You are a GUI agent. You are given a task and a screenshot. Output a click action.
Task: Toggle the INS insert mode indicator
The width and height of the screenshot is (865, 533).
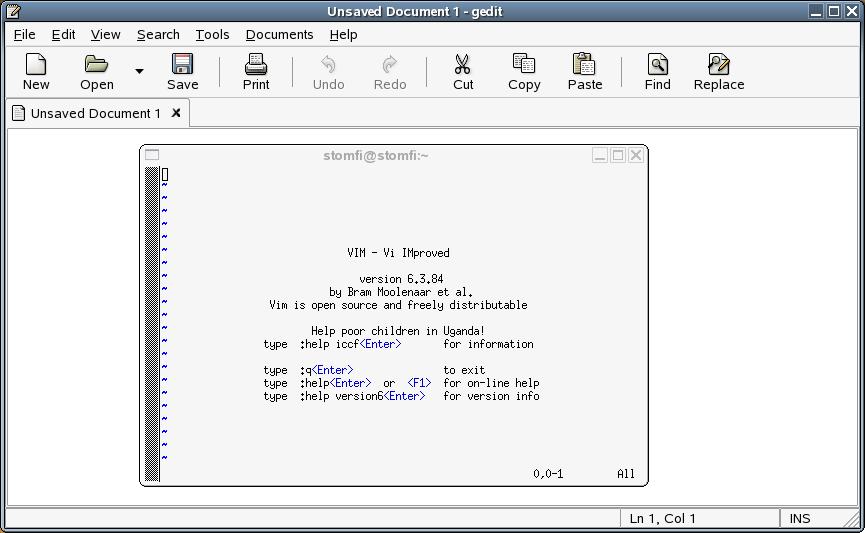[x=800, y=518]
